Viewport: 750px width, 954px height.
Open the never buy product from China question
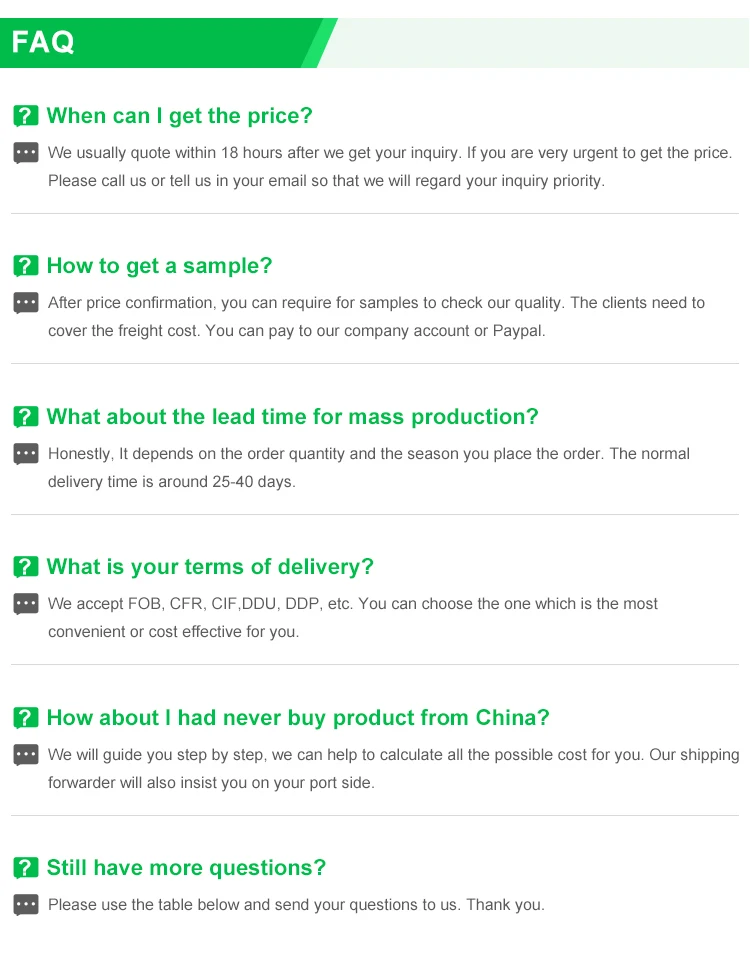click(x=298, y=718)
